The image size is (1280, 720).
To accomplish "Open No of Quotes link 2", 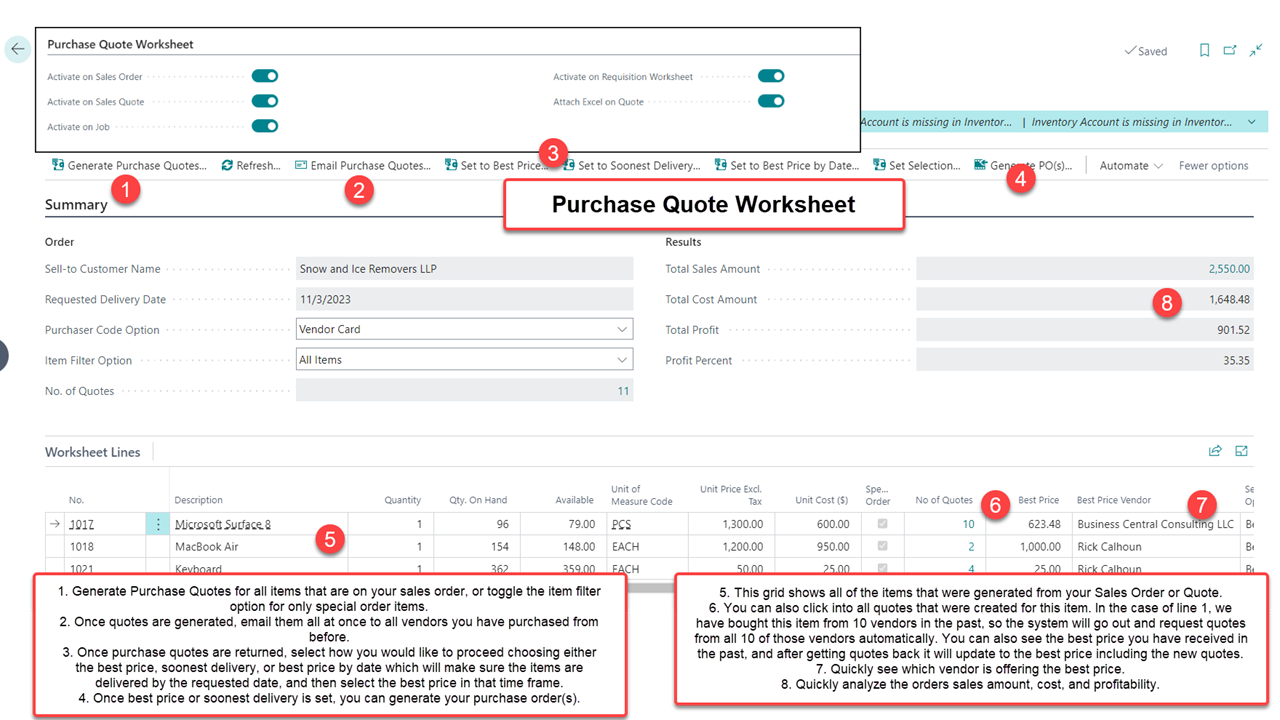I will pyautogui.click(x=971, y=547).
